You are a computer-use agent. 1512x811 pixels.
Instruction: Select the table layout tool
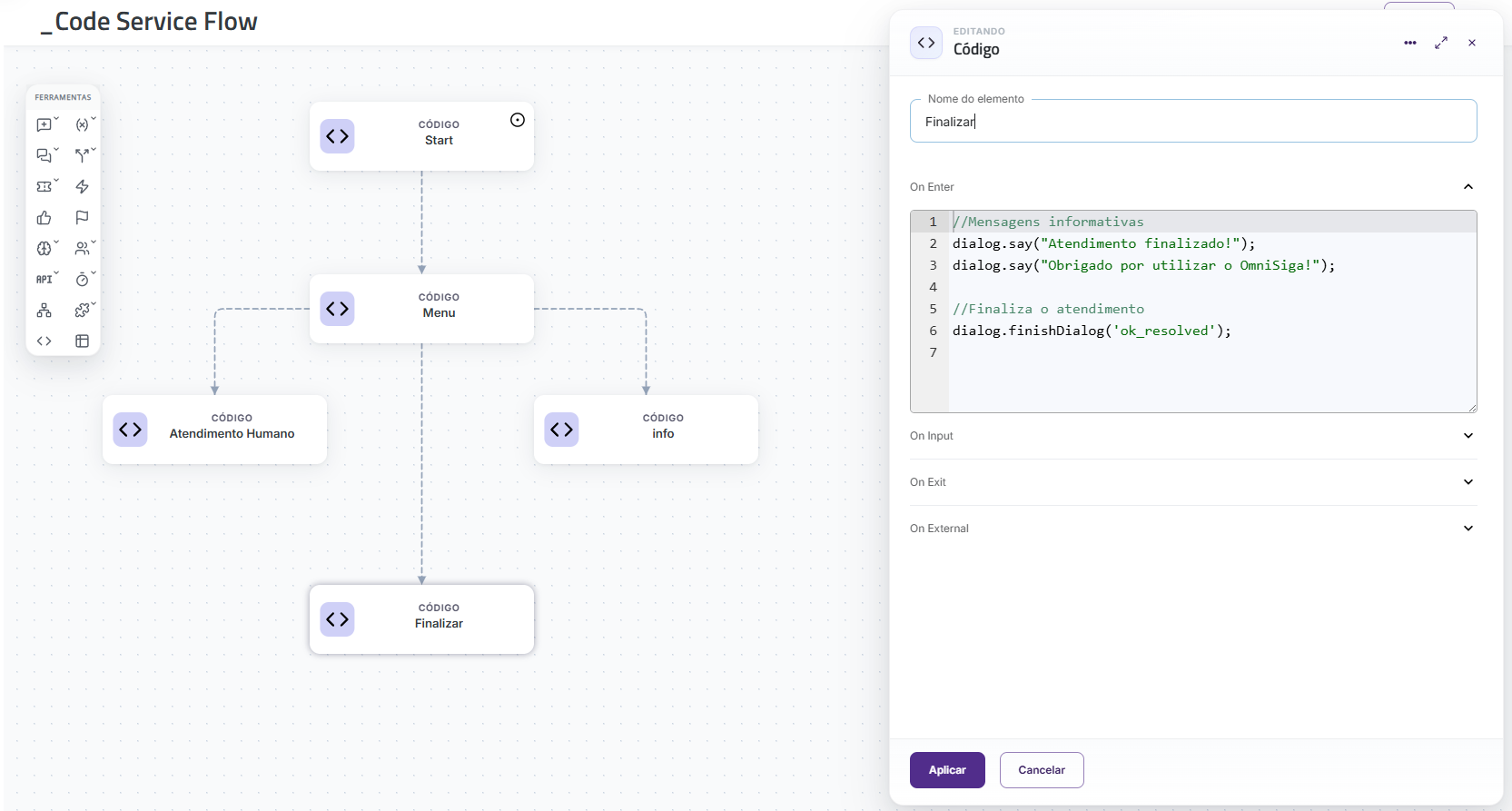[x=83, y=341]
